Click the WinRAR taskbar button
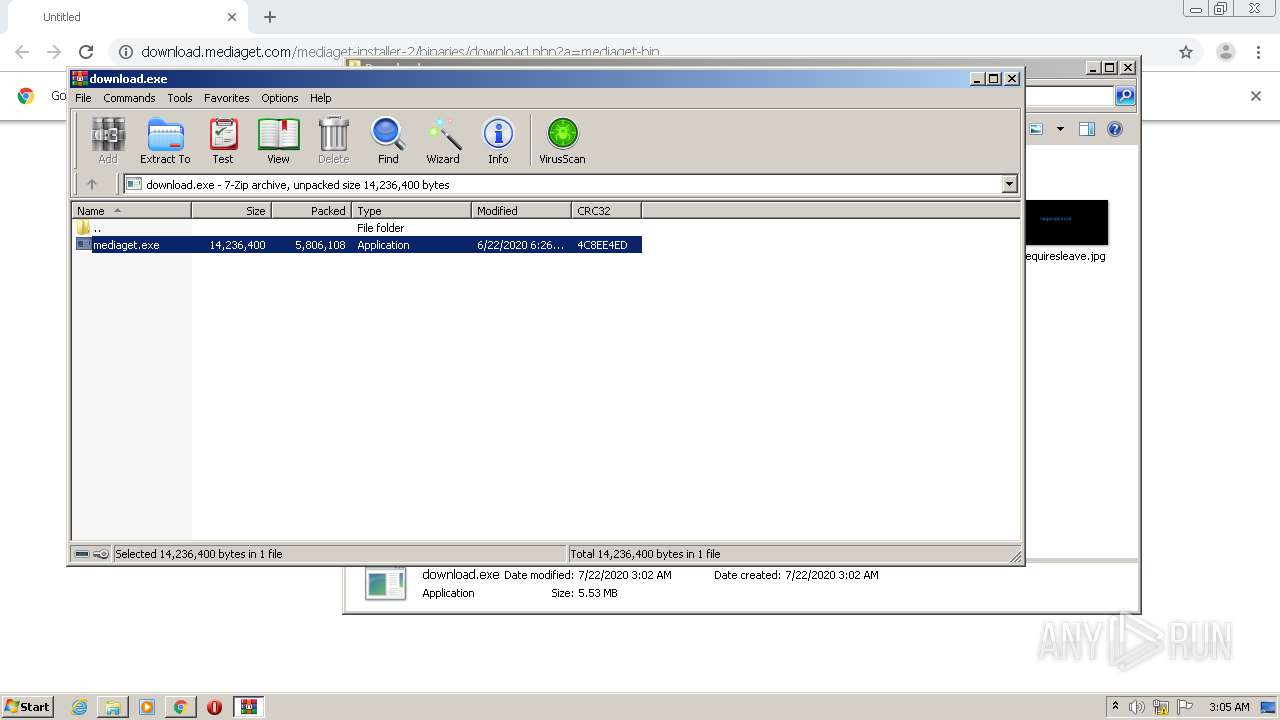Image resolution: width=1280 pixels, height=720 pixels. [x=249, y=707]
